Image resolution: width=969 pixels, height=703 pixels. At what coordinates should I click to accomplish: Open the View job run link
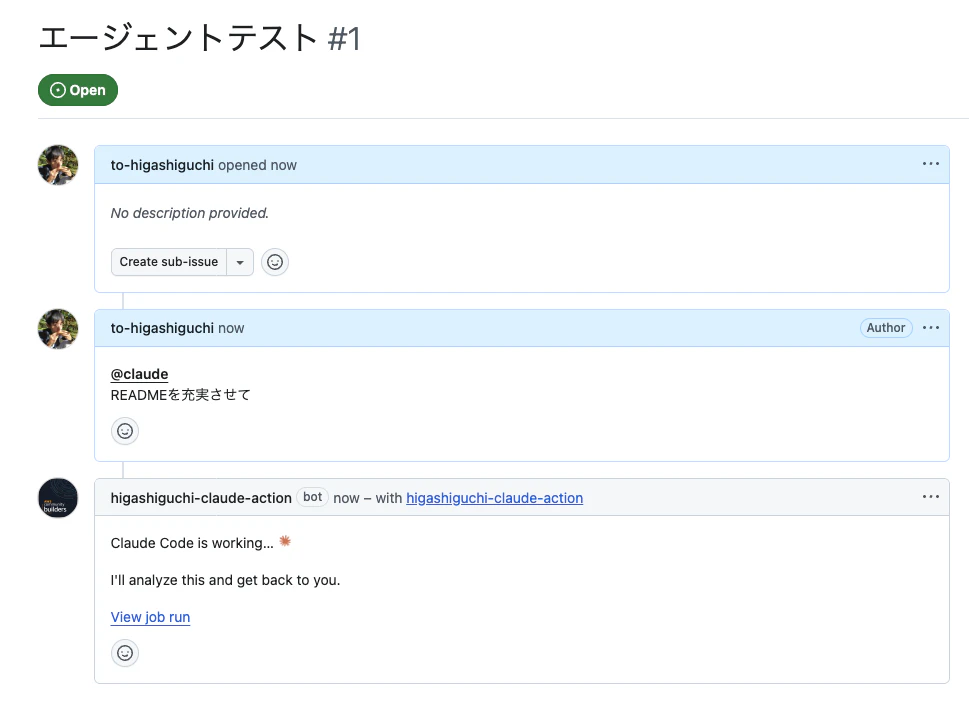click(149, 617)
